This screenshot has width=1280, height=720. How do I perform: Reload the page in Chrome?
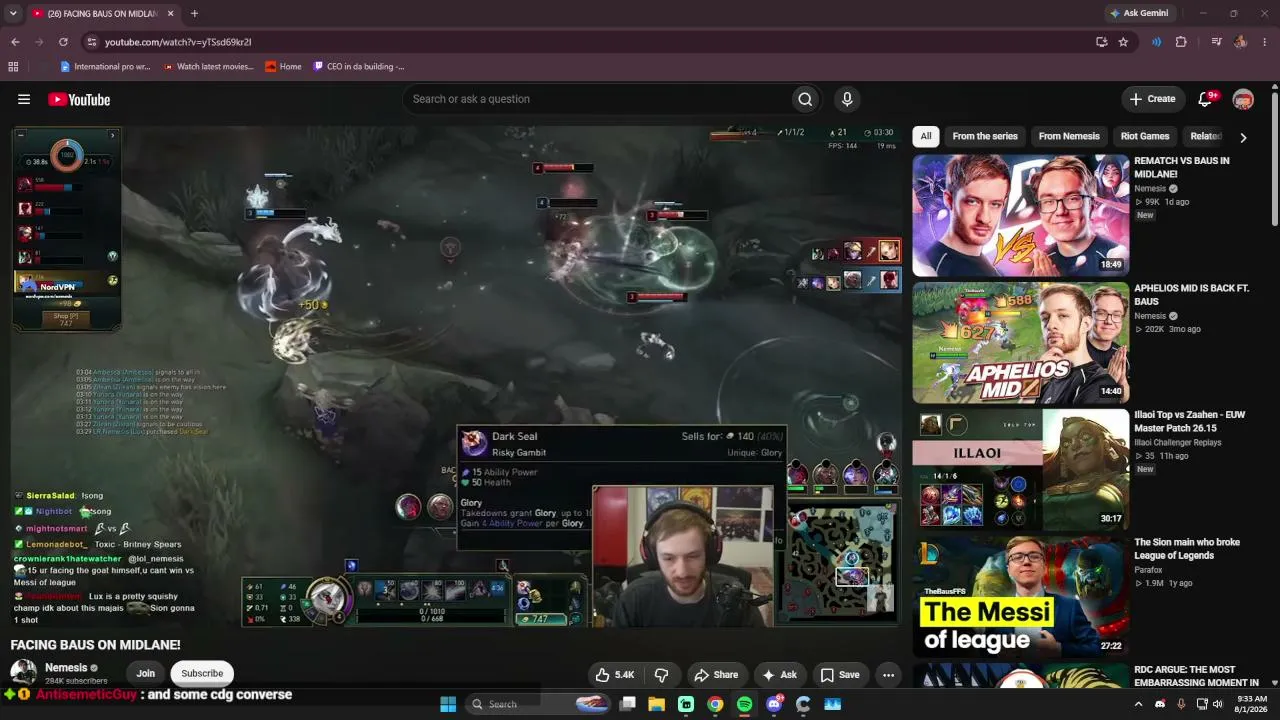point(63,42)
